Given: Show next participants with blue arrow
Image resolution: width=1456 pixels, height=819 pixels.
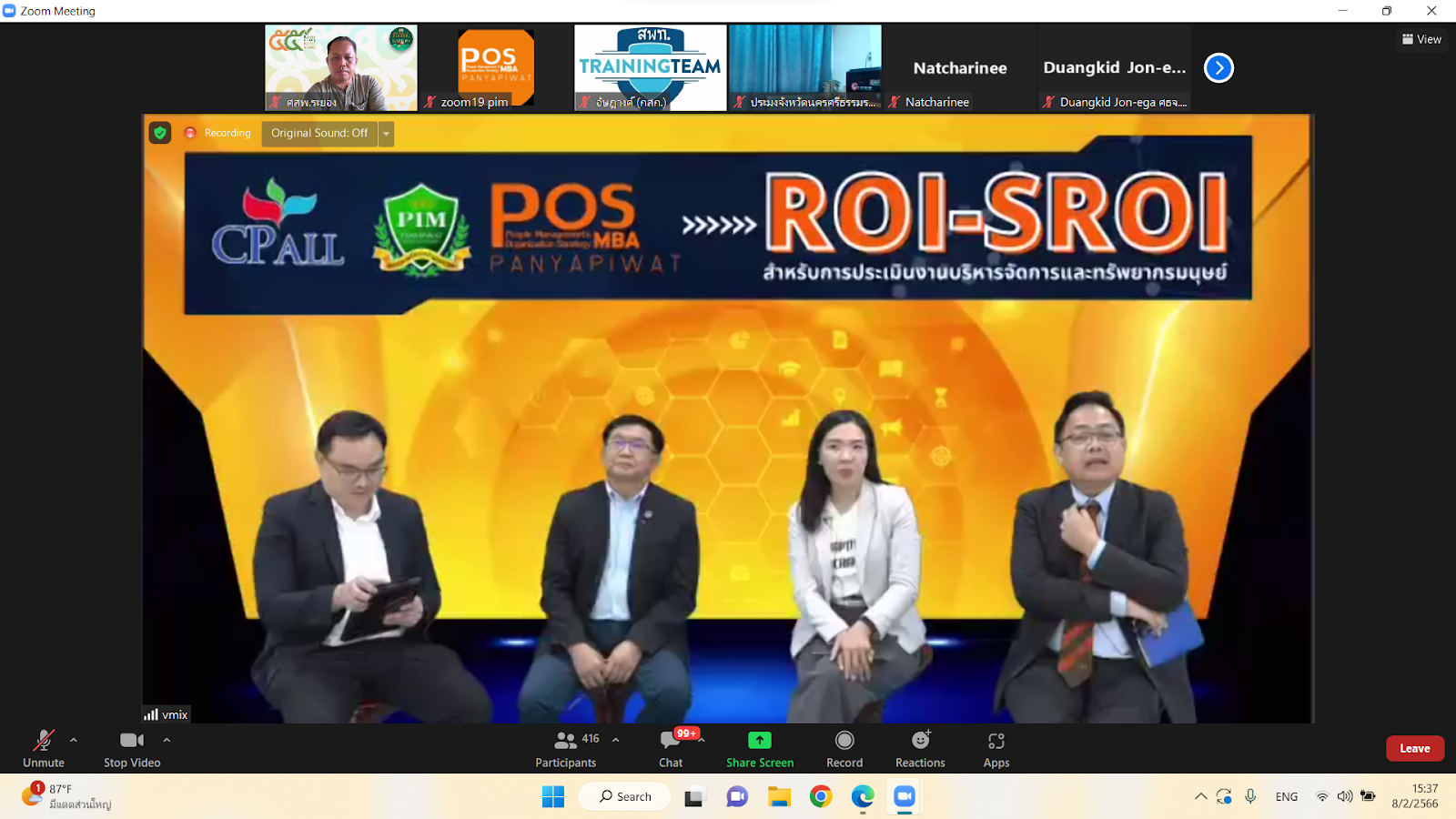Looking at the screenshot, I should [1218, 67].
